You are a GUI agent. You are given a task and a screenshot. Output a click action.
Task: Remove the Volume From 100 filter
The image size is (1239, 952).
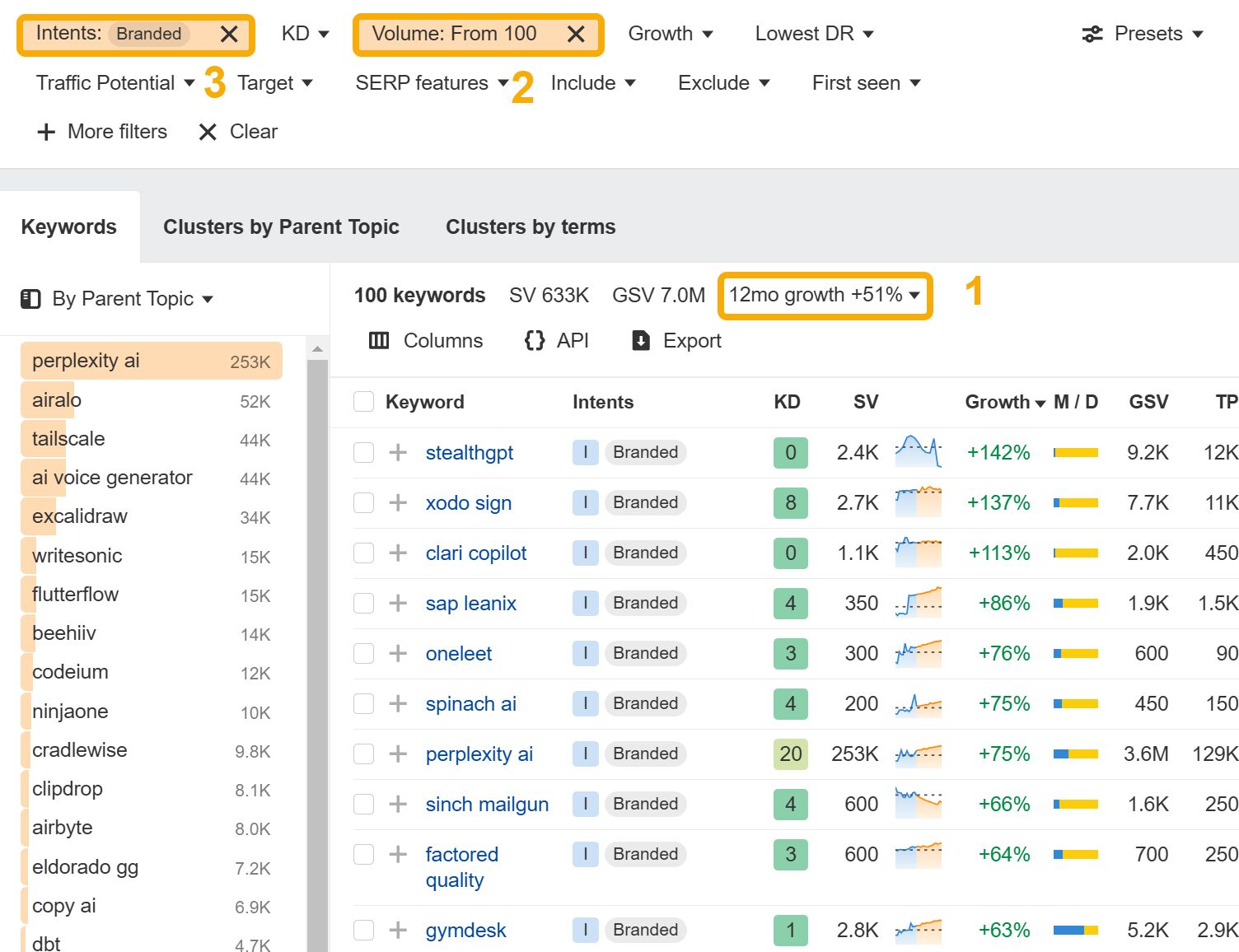click(x=576, y=35)
